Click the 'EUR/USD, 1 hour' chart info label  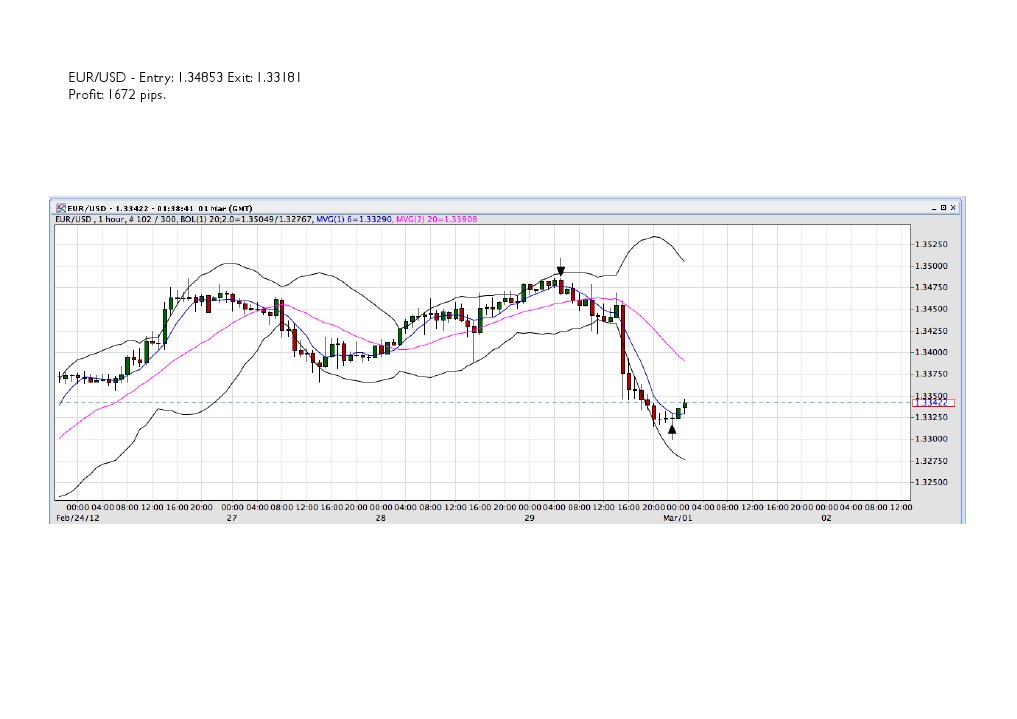point(90,220)
